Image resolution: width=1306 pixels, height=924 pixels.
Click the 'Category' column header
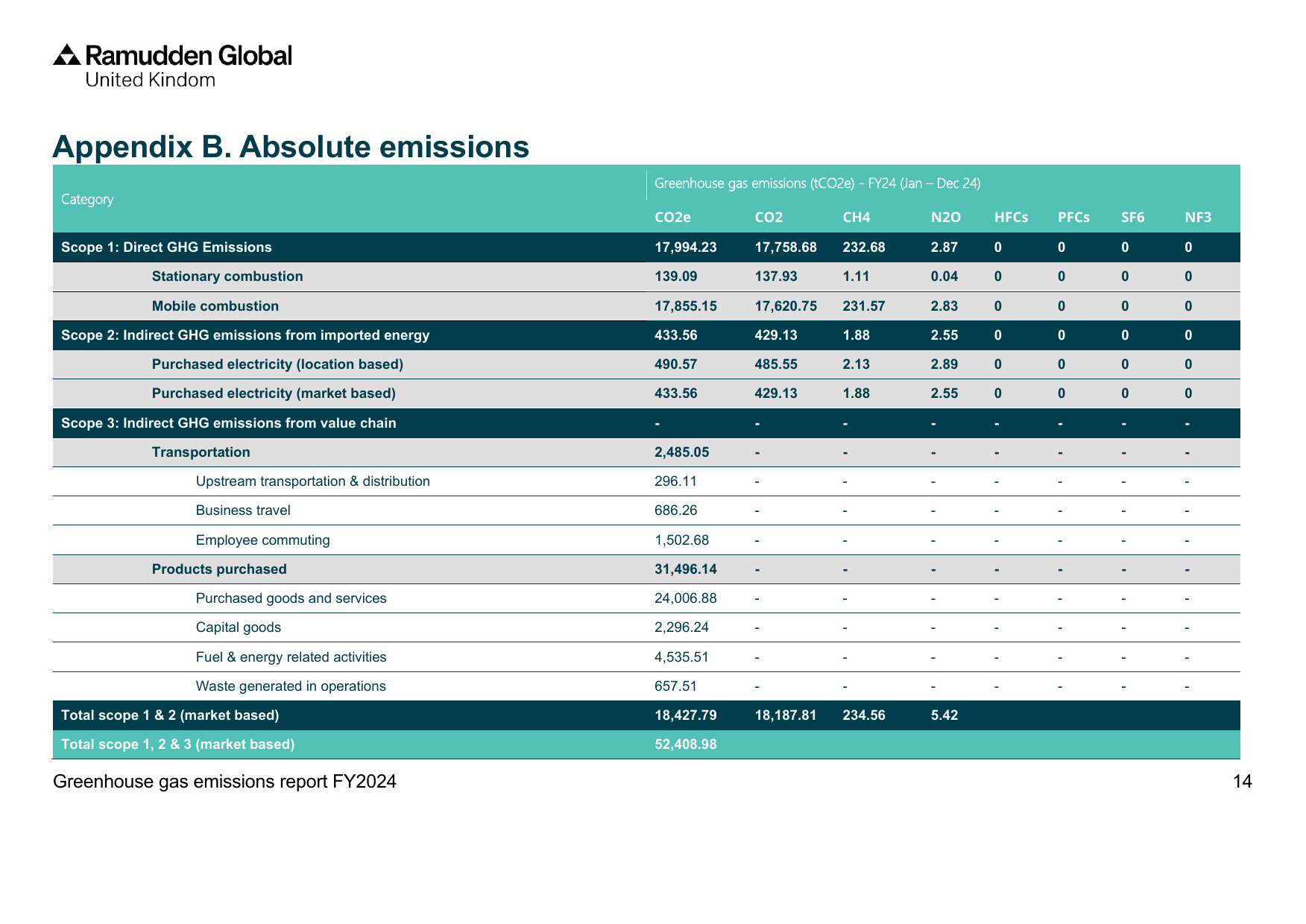click(87, 199)
